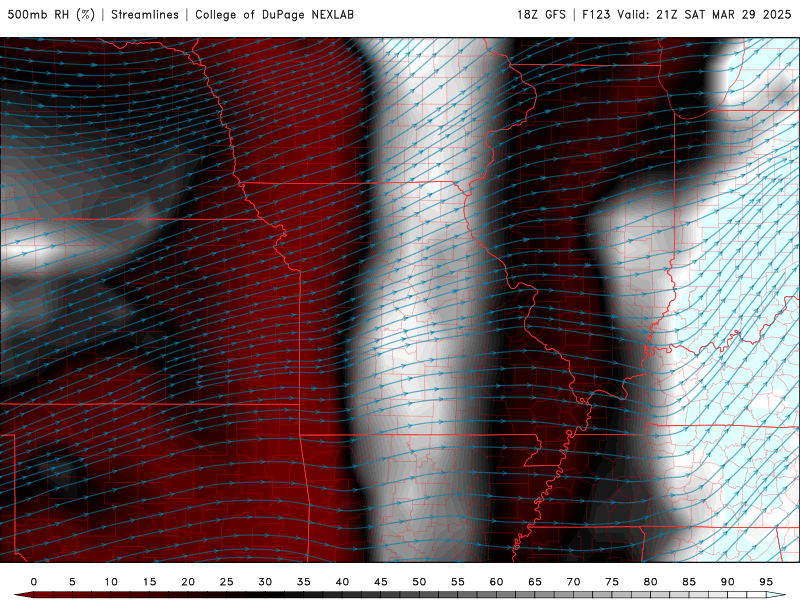Click the '20' value on the legend

coord(188,582)
